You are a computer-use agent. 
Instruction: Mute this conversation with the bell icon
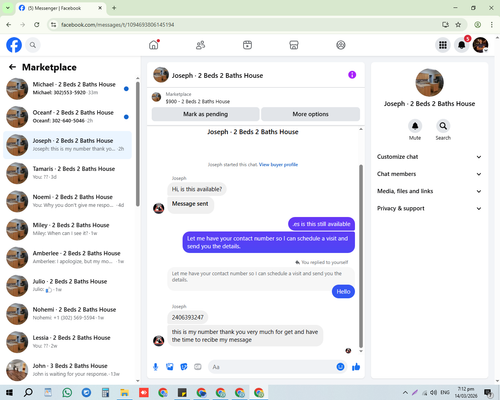(415, 126)
